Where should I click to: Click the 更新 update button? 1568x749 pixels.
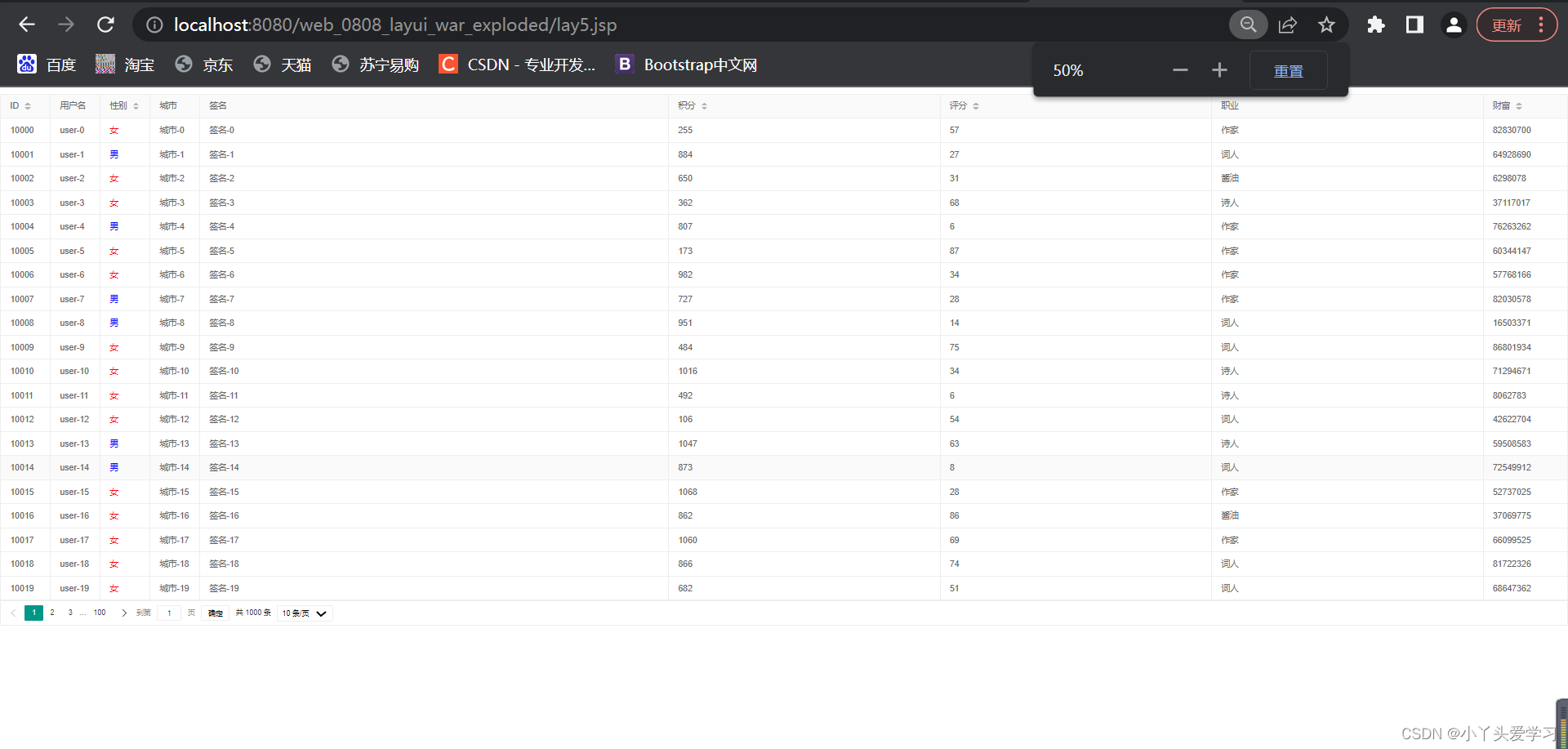click(1507, 25)
